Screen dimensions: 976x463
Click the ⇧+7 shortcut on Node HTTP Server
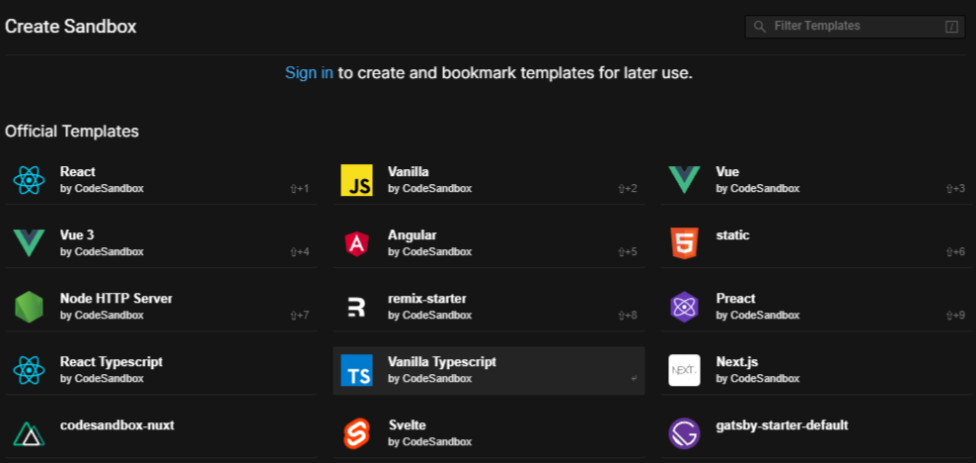(299, 316)
